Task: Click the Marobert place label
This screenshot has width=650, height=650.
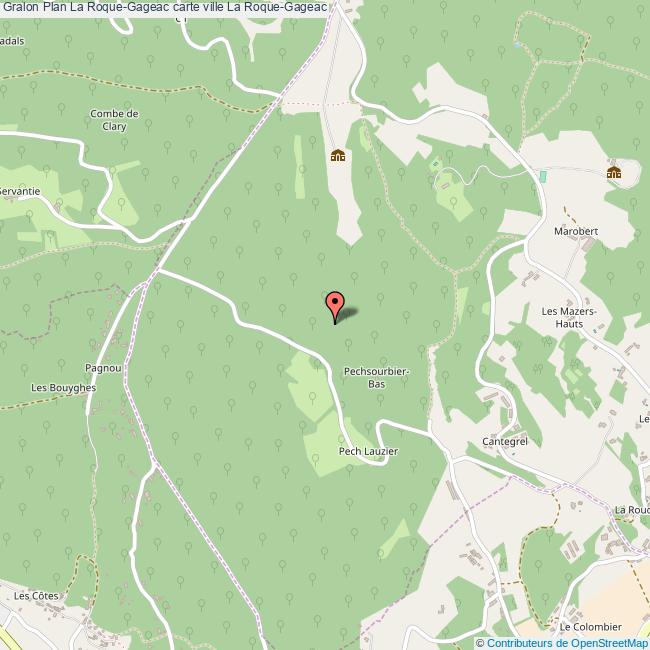Action: click(x=576, y=231)
